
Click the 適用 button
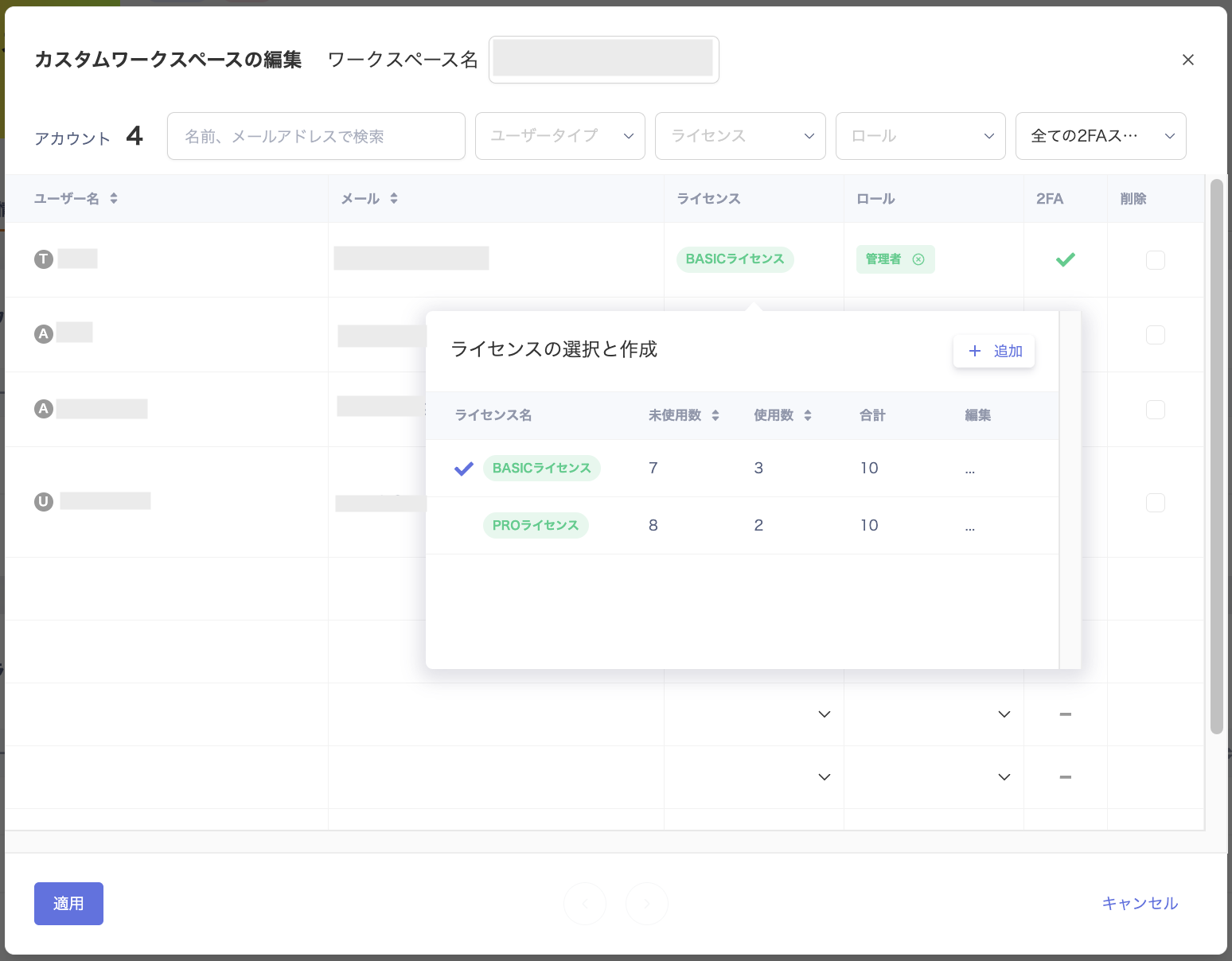pos(68,904)
